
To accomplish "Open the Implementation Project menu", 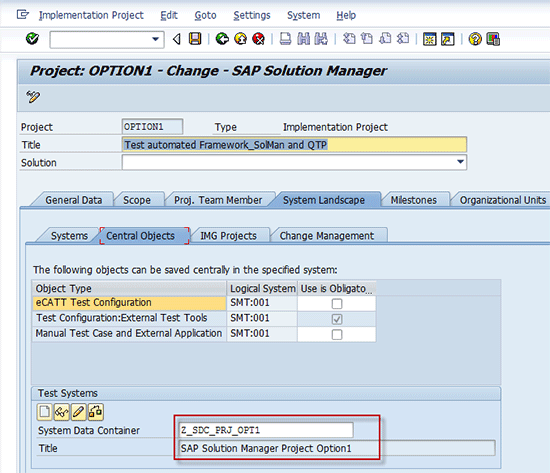I will tap(91, 15).
